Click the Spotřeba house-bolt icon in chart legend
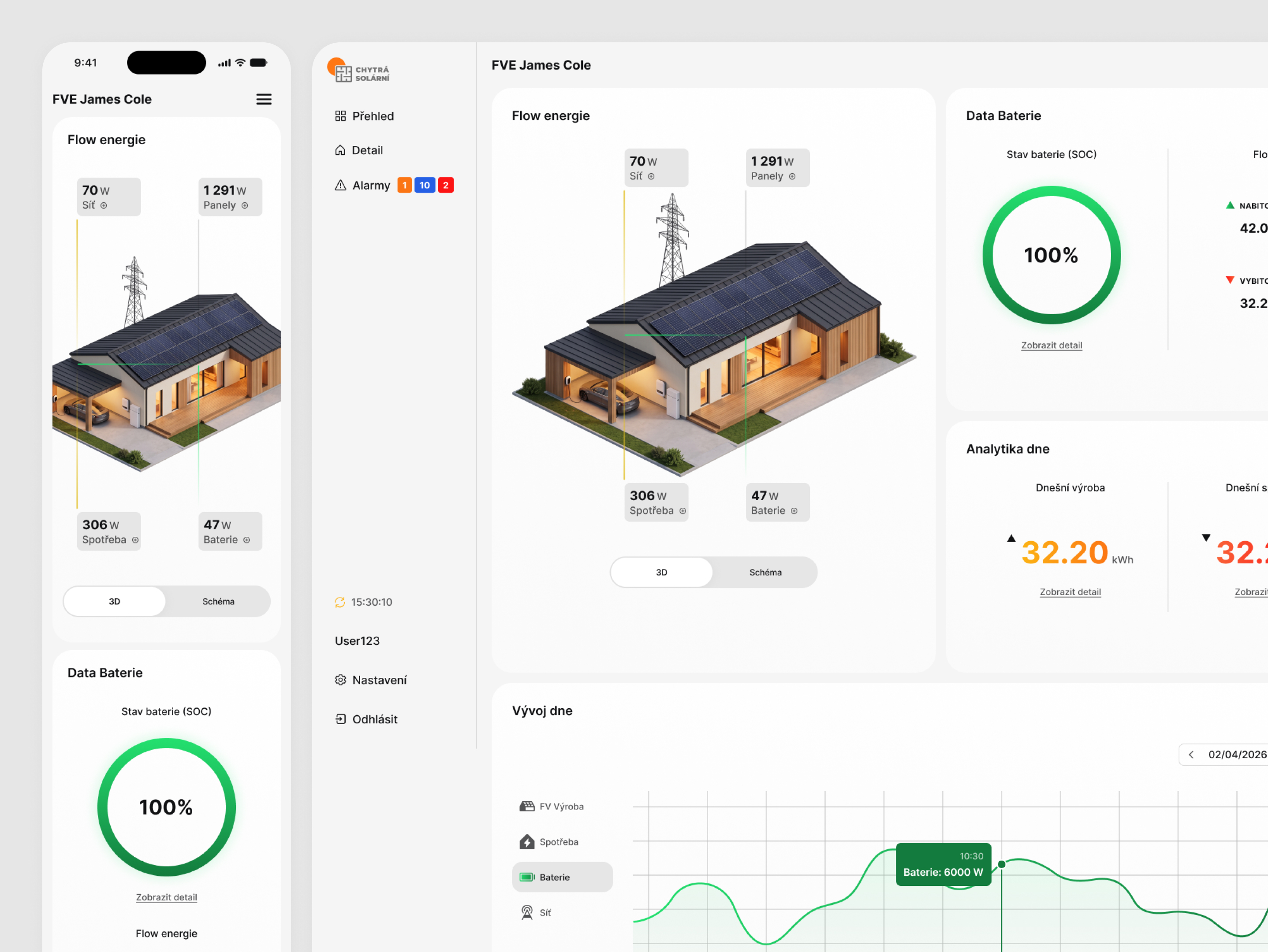Screen dimensions: 1268x952 [527, 841]
